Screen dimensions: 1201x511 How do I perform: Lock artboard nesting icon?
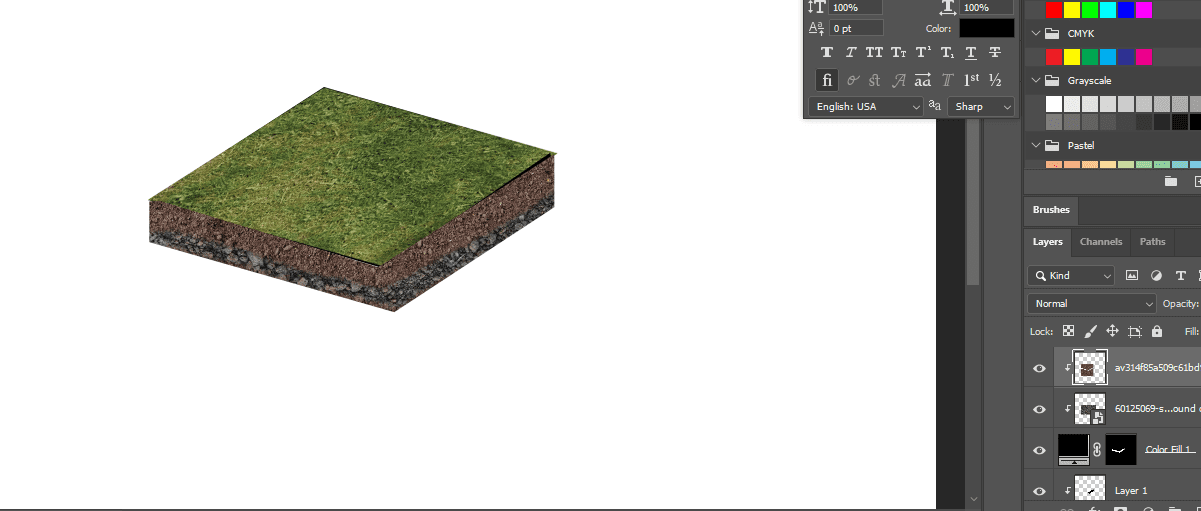coord(1135,331)
